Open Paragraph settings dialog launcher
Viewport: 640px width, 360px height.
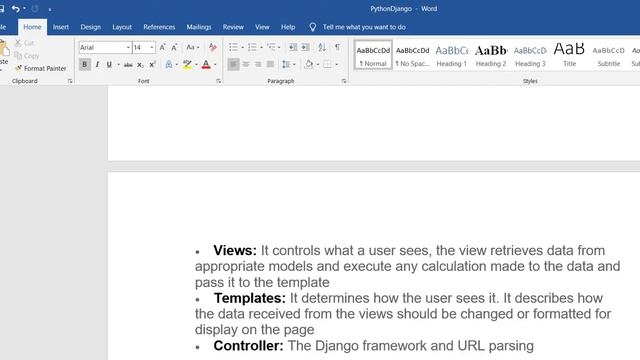344,81
